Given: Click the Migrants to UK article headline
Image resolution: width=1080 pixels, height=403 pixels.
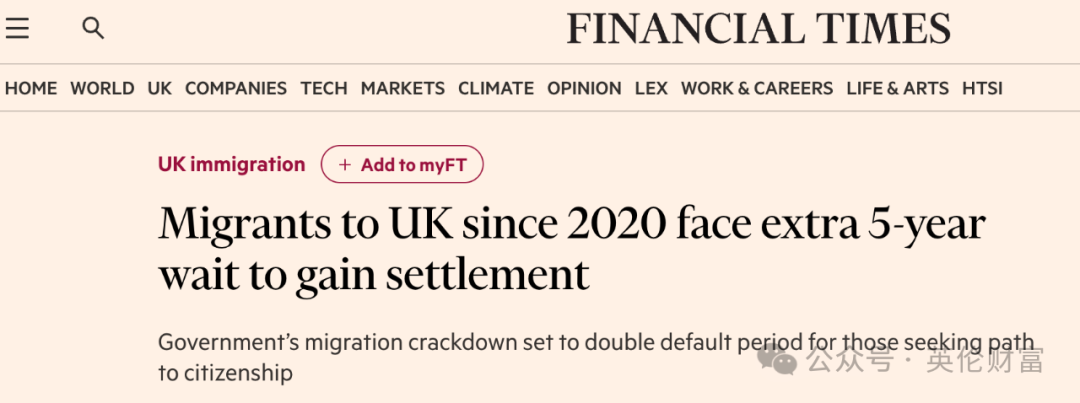Looking at the screenshot, I should point(572,249).
